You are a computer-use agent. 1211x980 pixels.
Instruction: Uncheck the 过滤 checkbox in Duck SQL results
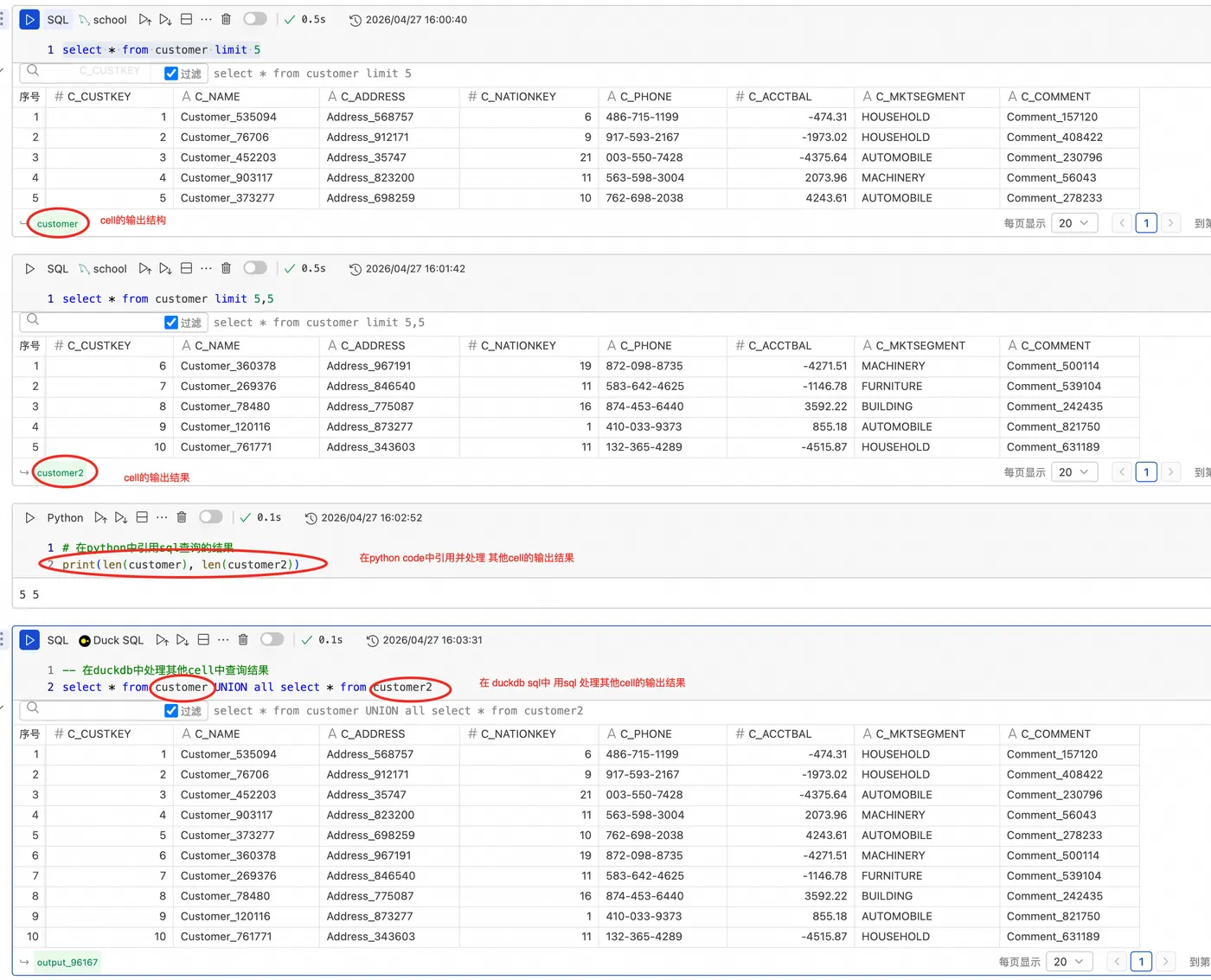click(x=171, y=711)
